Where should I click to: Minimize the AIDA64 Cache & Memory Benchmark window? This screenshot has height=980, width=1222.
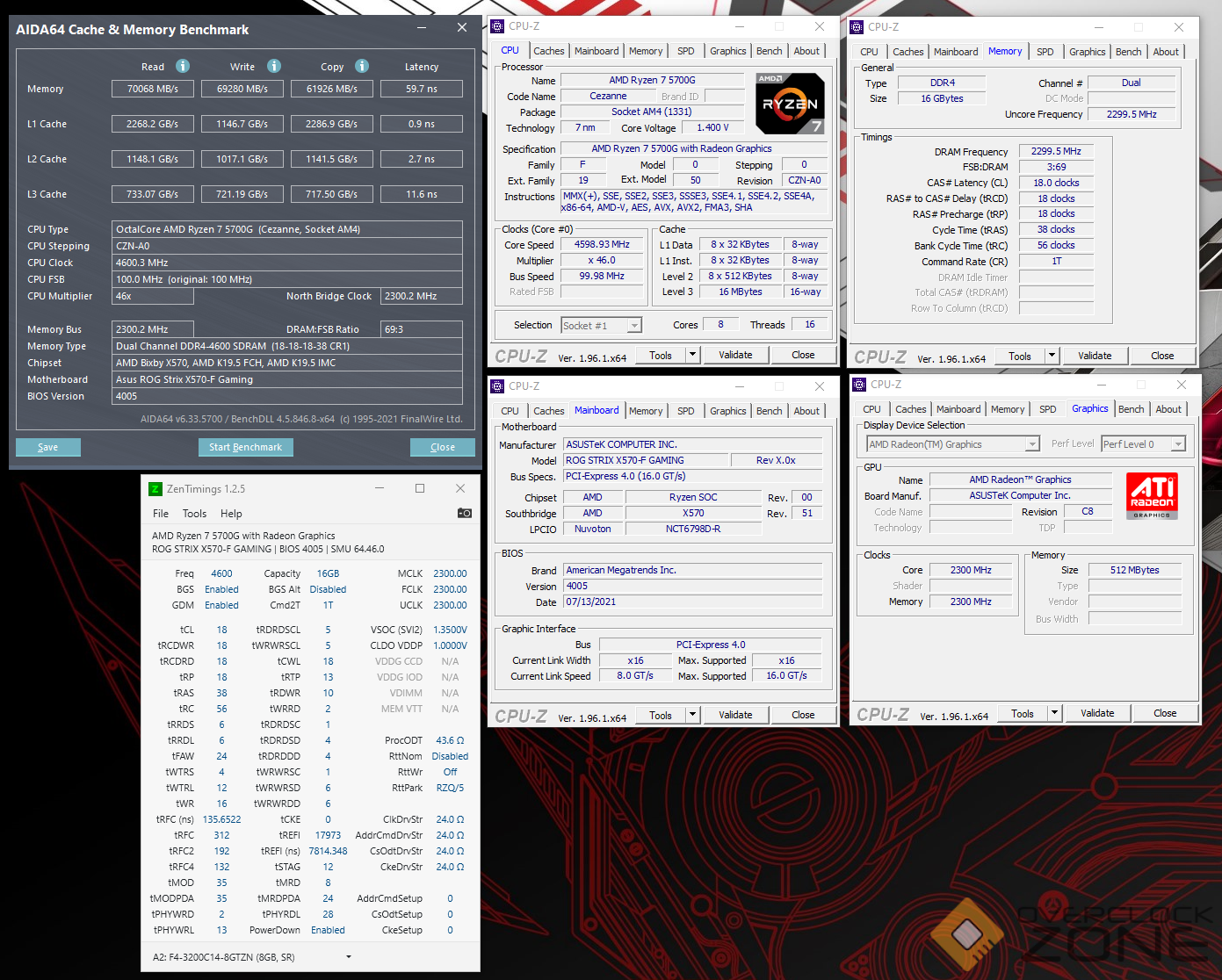click(x=423, y=28)
